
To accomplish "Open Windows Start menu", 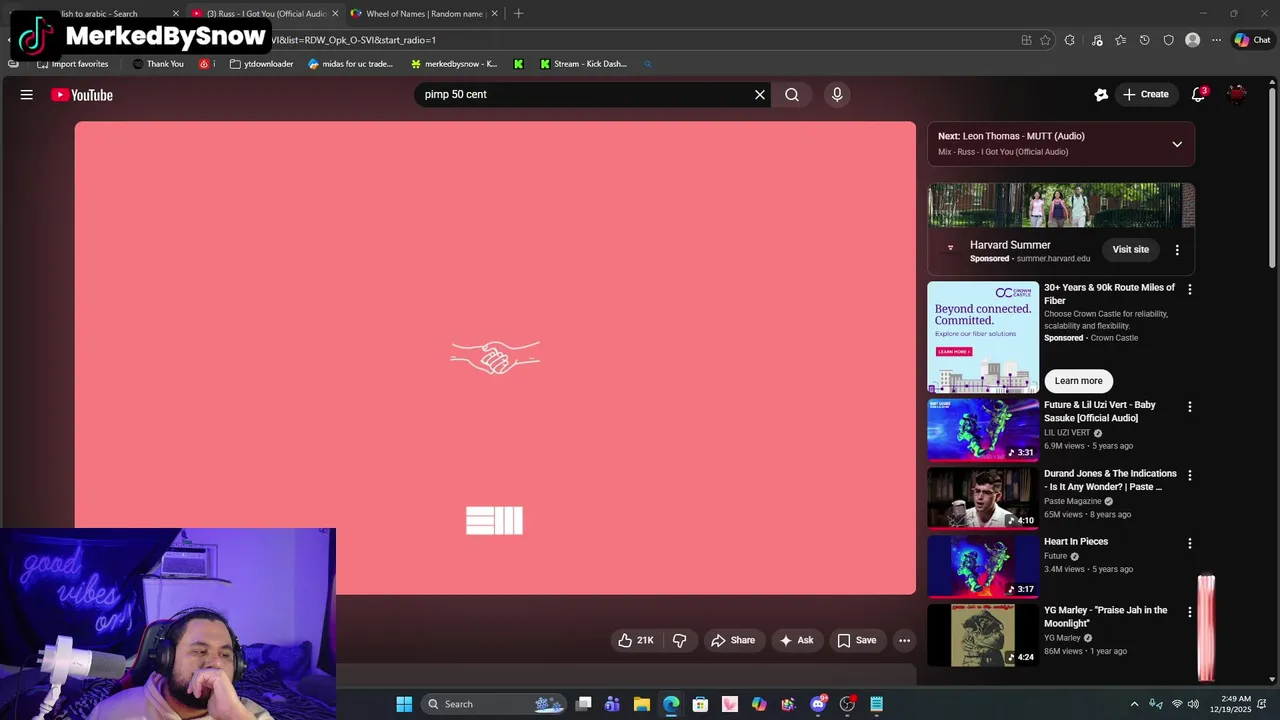I will (x=404, y=704).
